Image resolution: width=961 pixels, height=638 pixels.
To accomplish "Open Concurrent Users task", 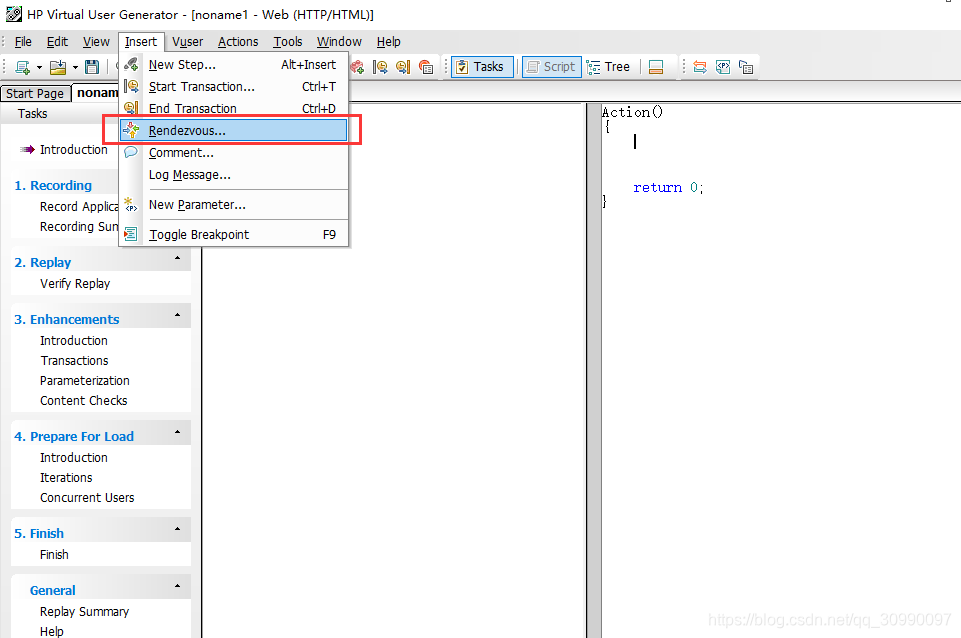I will pyautogui.click(x=88, y=498).
